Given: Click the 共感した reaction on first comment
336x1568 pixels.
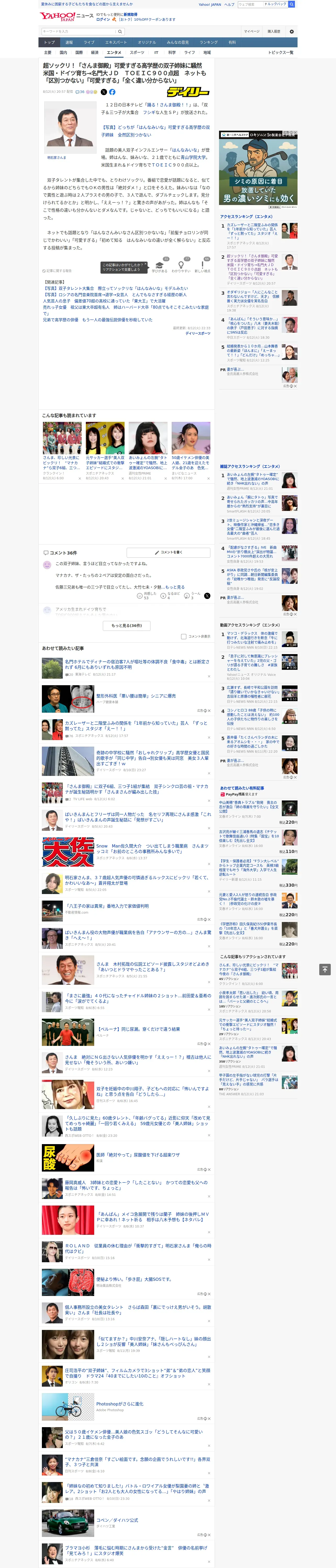Looking at the screenshot, I should 147,596.
